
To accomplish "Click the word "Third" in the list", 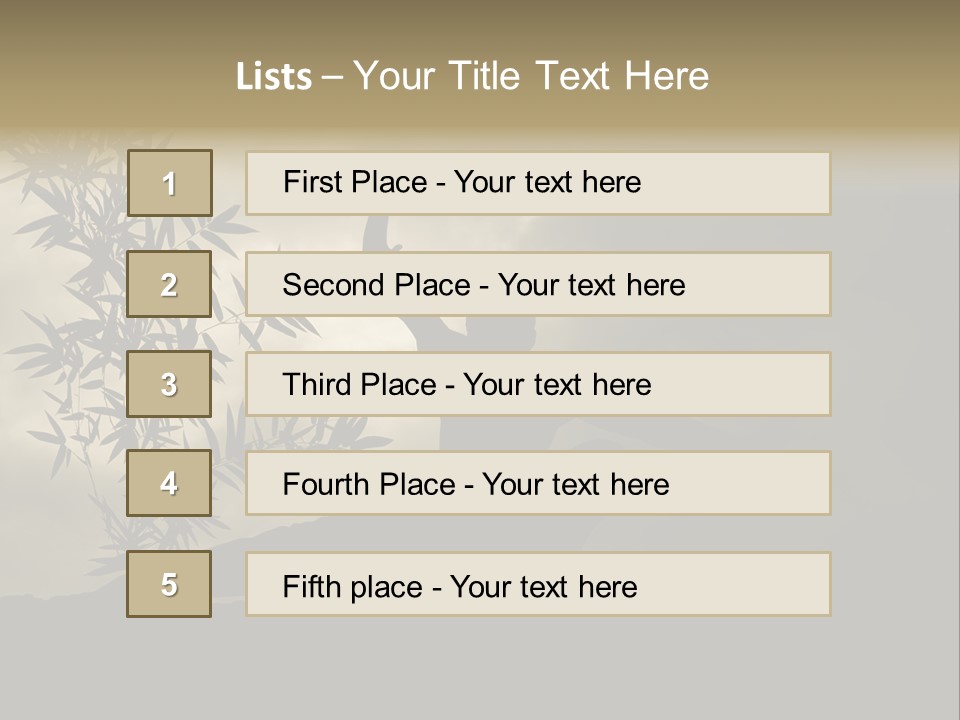I will pos(317,385).
